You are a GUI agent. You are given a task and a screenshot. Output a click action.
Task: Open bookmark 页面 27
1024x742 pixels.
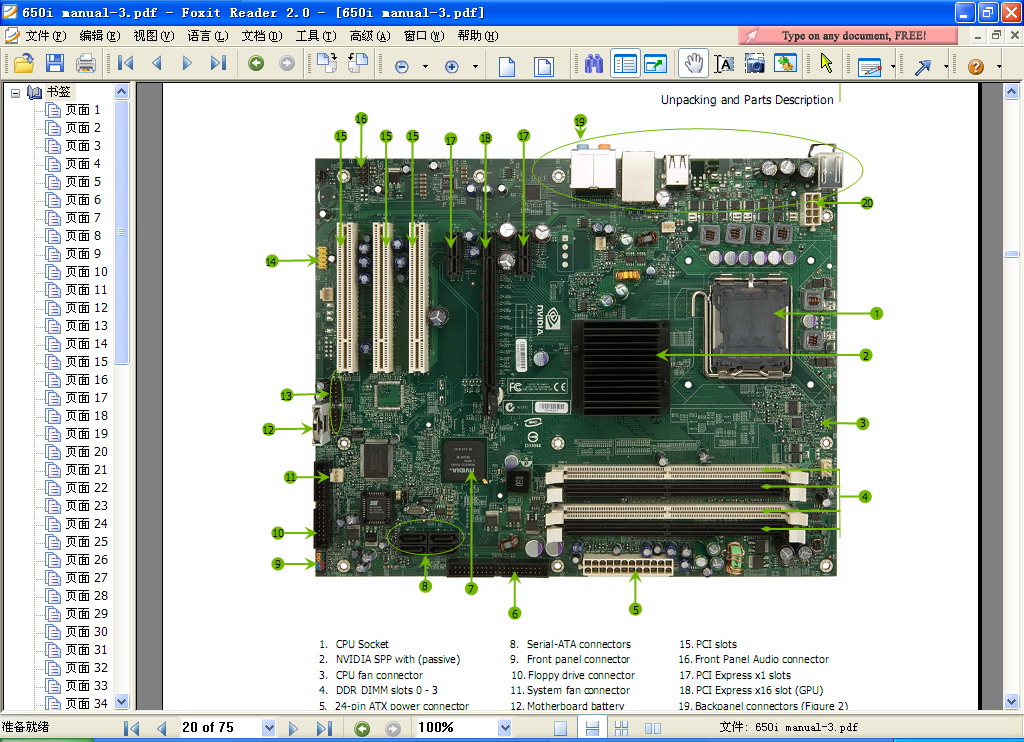(86, 578)
